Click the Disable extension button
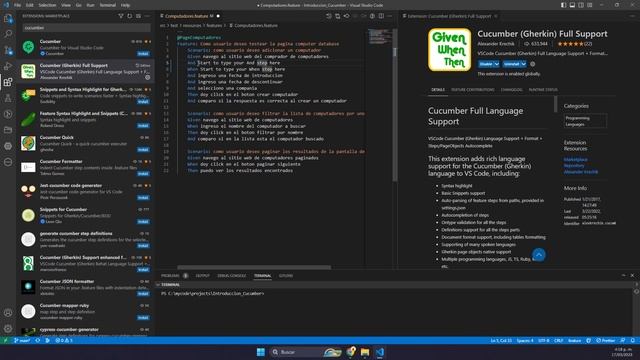This screenshot has height=360, width=640. pos(486,64)
